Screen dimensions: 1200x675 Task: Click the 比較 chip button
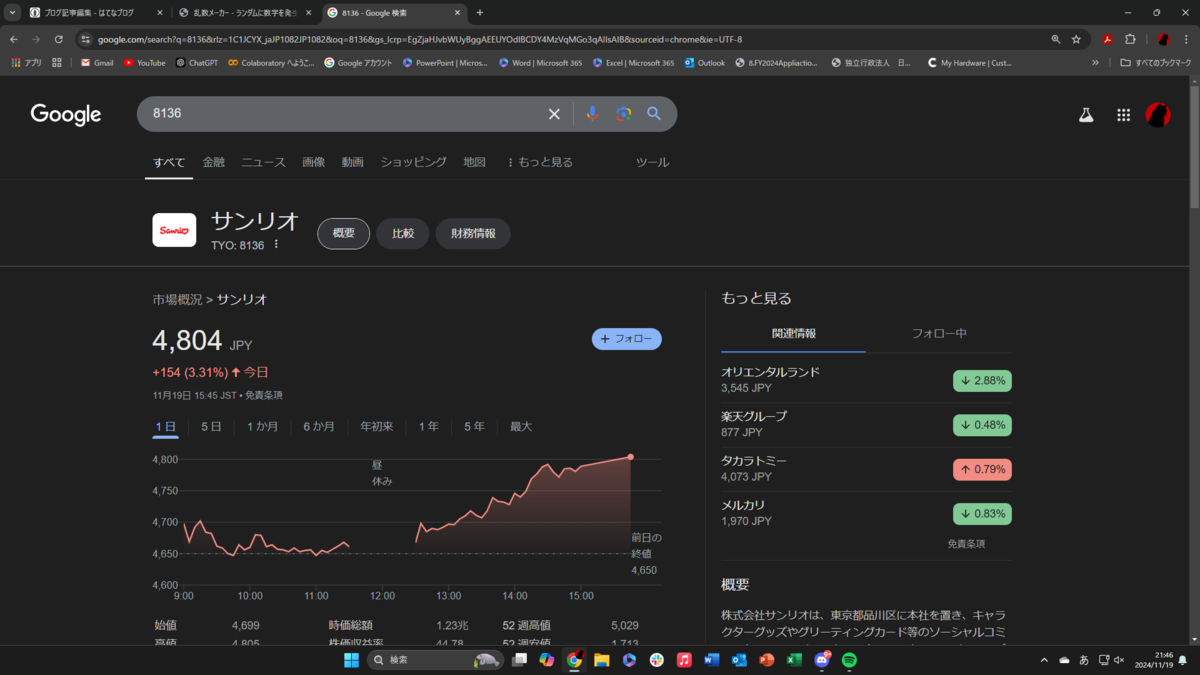[x=403, y=233]
